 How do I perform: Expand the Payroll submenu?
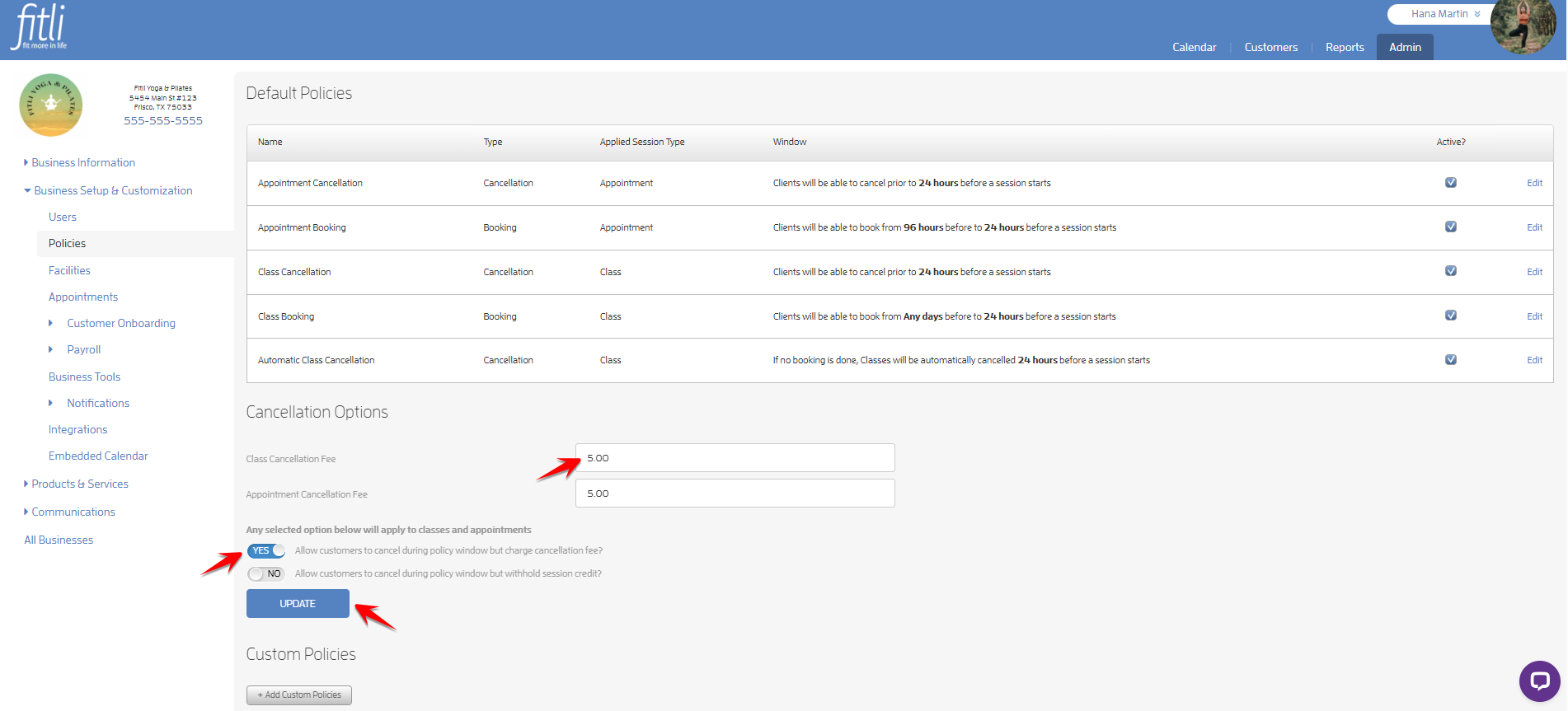tap(75, 349)
